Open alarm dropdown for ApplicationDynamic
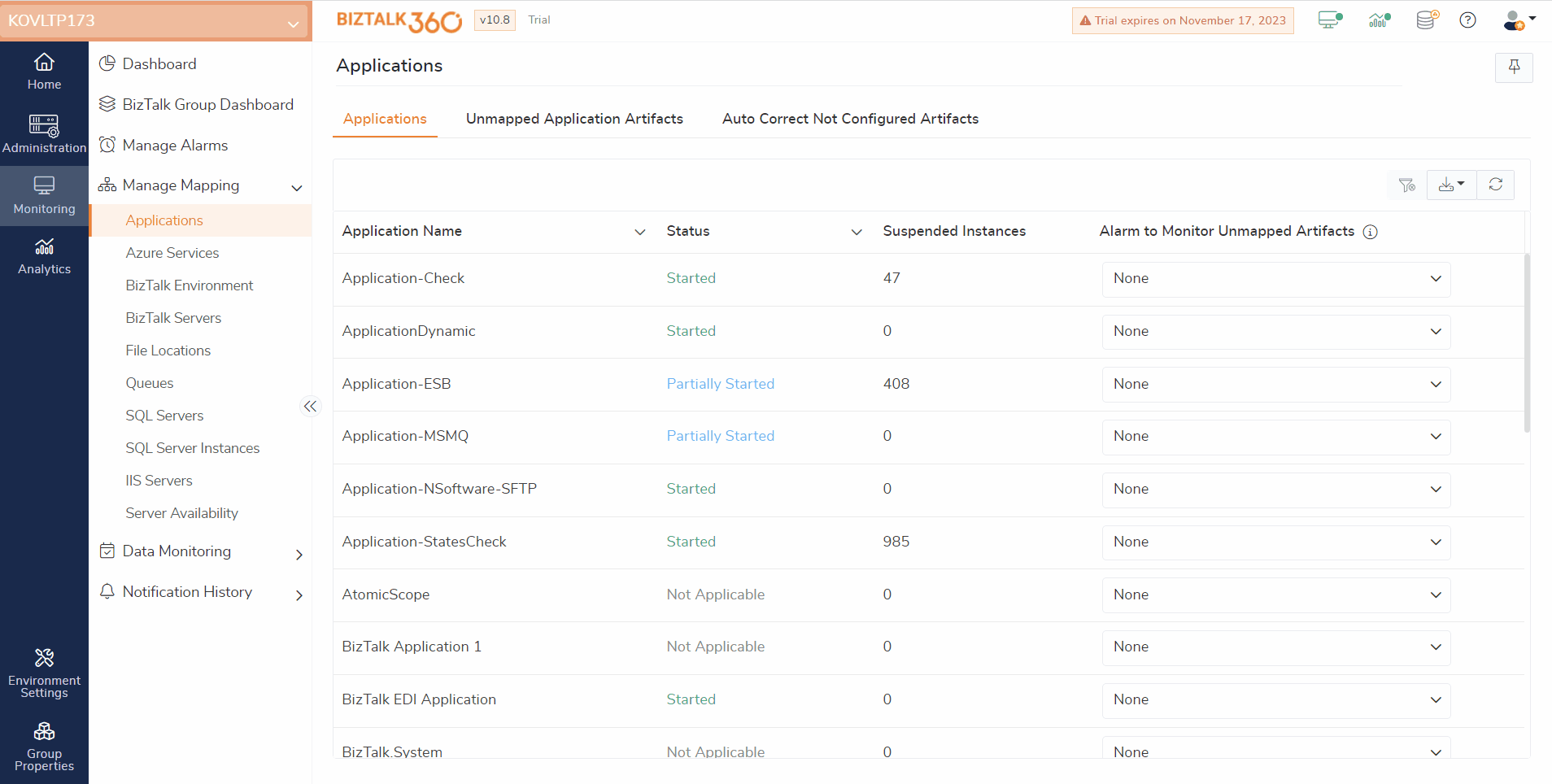 pyautogui.click(x=1276, y=332)
